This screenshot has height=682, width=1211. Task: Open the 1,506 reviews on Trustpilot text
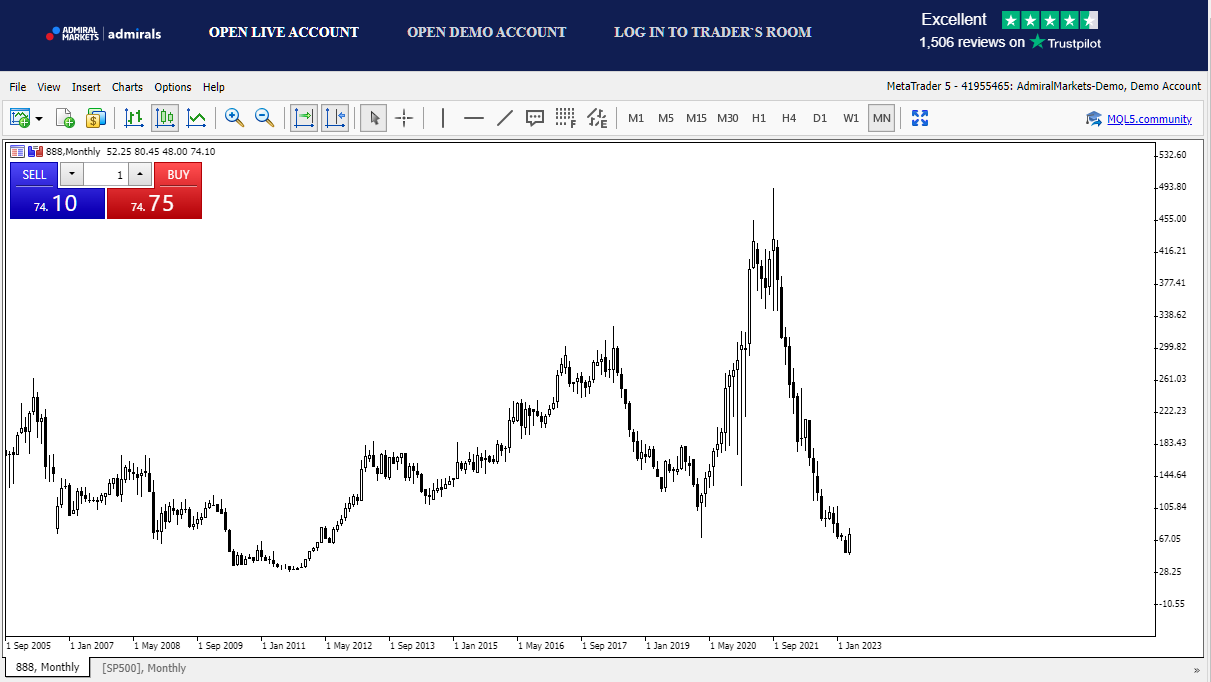[x=1010, y=42]
